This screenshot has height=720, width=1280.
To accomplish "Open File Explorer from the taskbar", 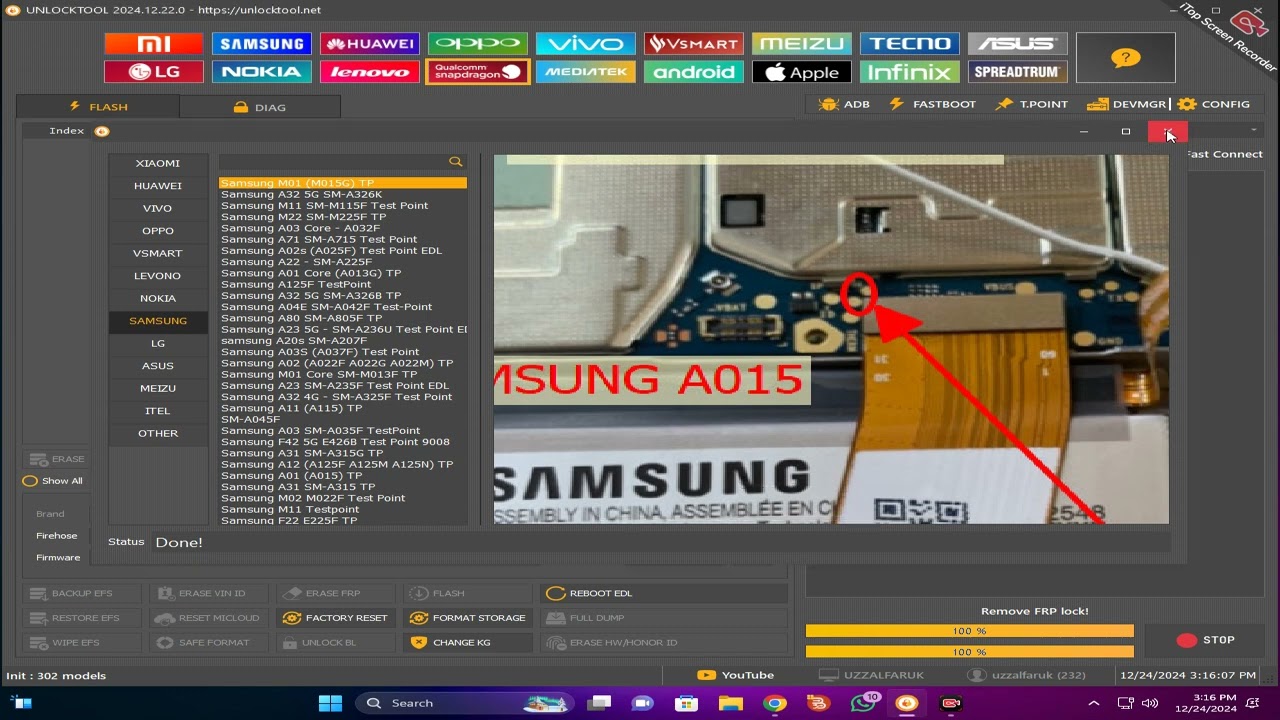I will click(x=730, y=703).
